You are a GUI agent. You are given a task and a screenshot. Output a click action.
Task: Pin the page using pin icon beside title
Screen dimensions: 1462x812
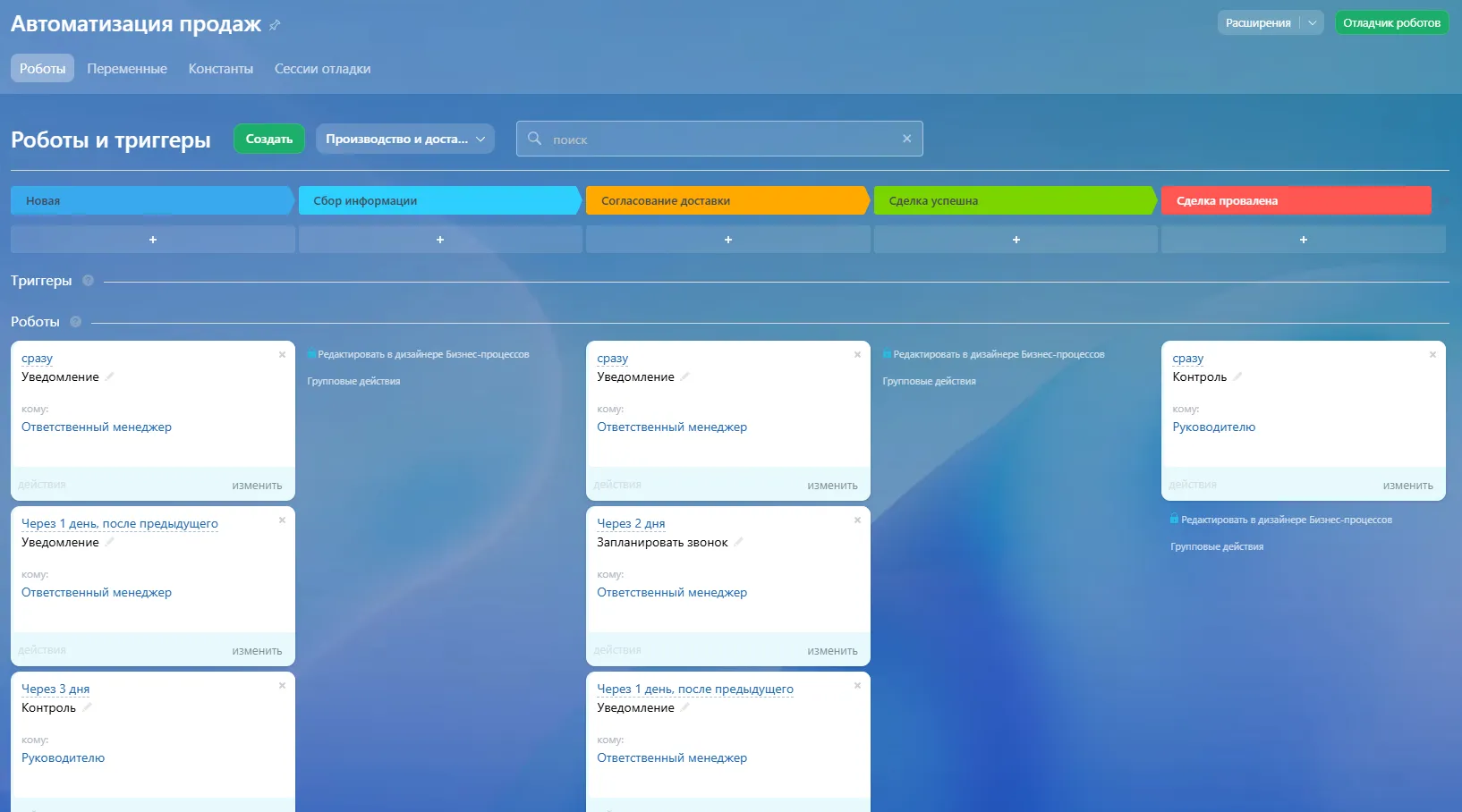click(275, 25)
